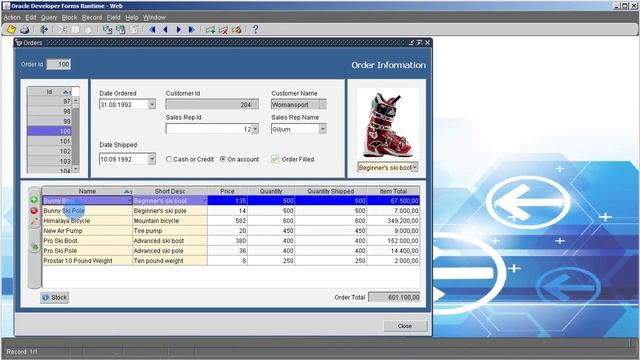Click the Order Id input field
Viewport: 640px width, 360px height.
click(x=58, y=64)
